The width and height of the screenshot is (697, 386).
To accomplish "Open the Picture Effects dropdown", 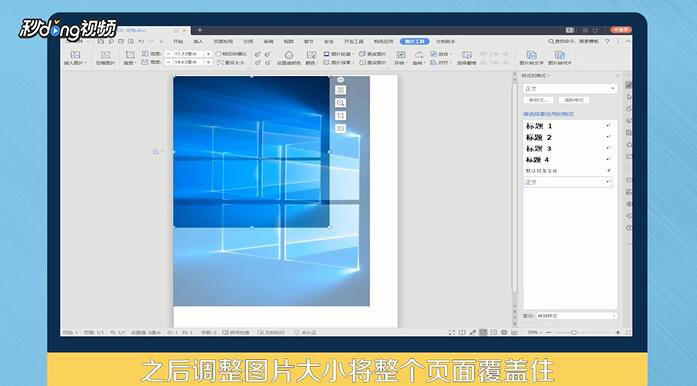I will (338, 63).
